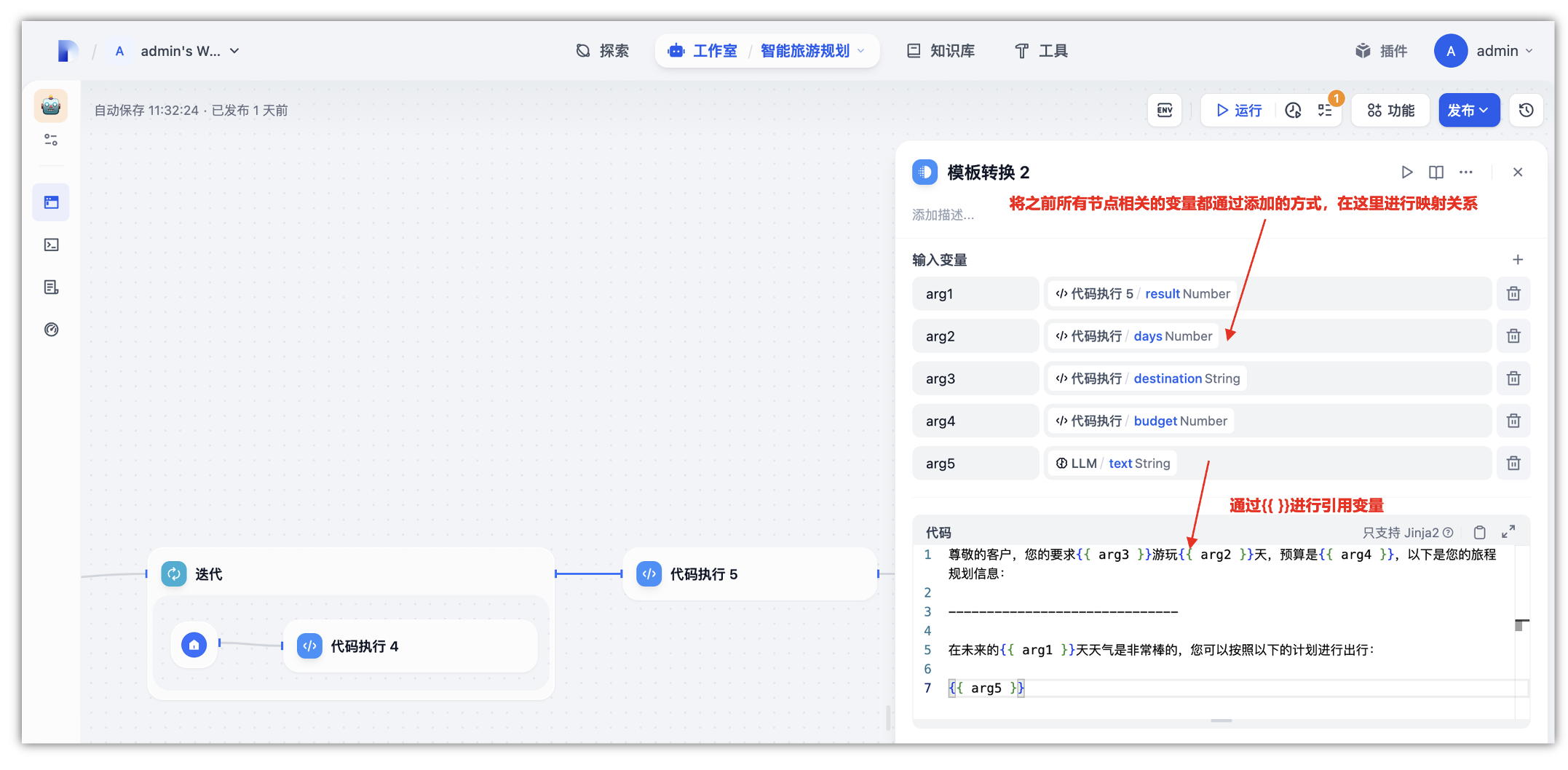Open the more options ellipsis in panel
The height and width of the screenshot is (770, 1568).
tap(1466, 172)
